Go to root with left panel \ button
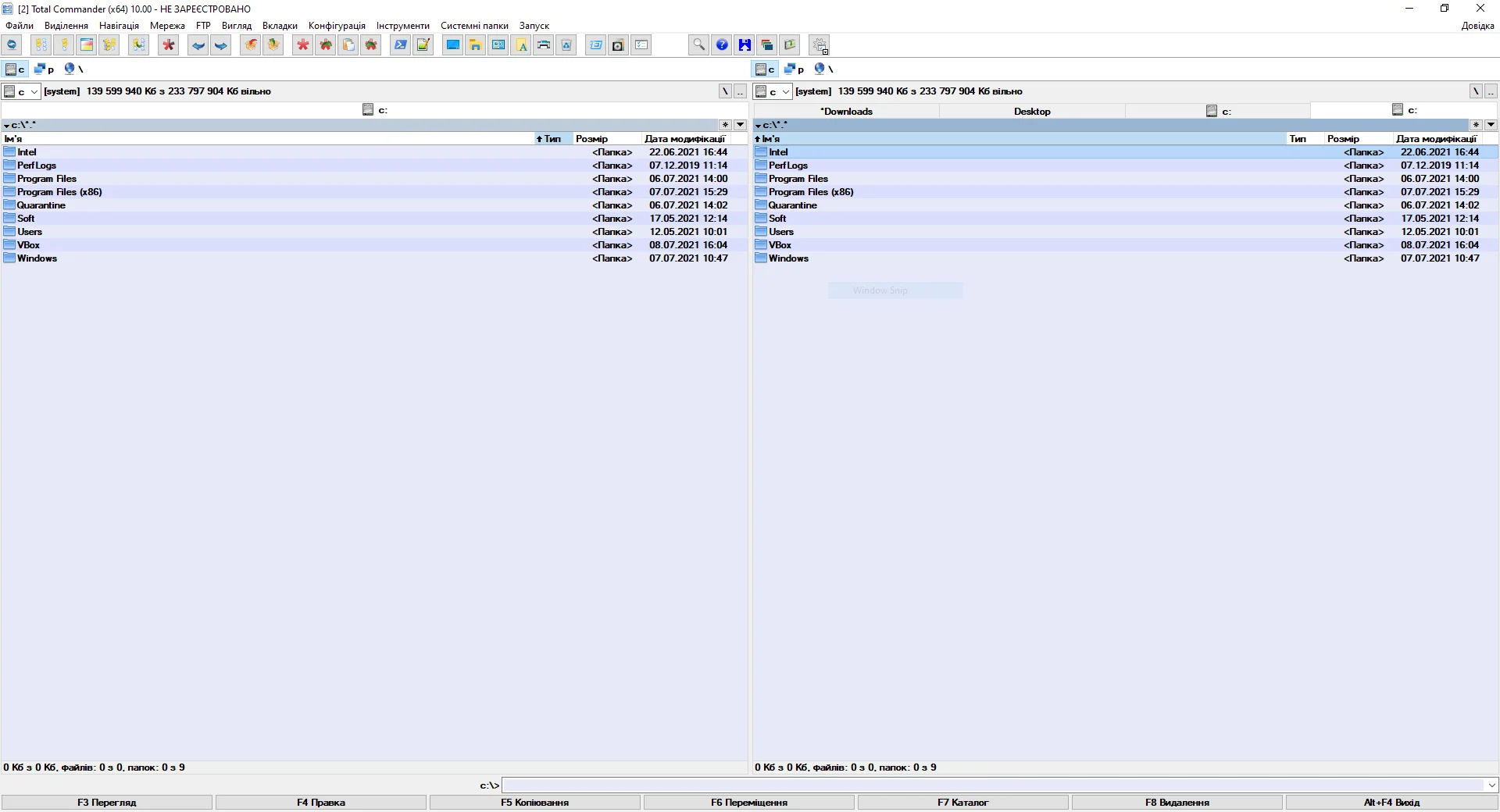The height and width of the screenshot is (812, 1500). pyautogui.click(x=725, y=91)
